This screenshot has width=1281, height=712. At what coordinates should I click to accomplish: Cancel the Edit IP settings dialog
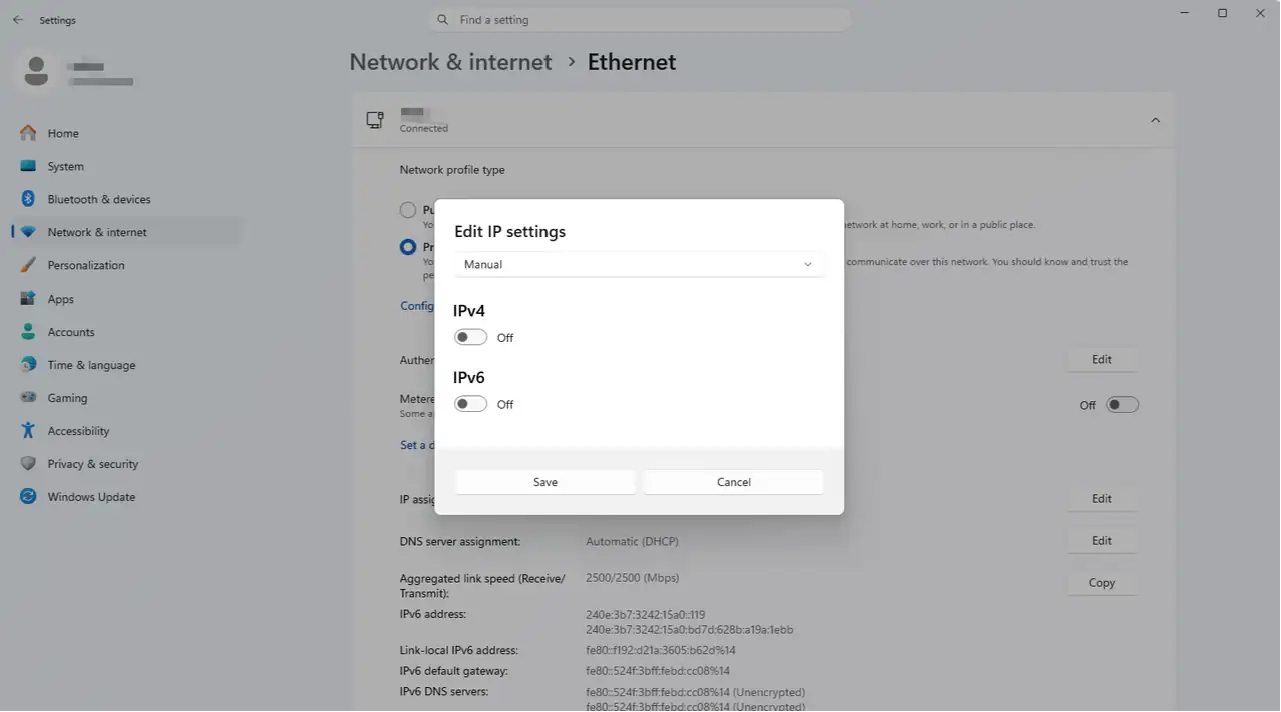(733, 482)
